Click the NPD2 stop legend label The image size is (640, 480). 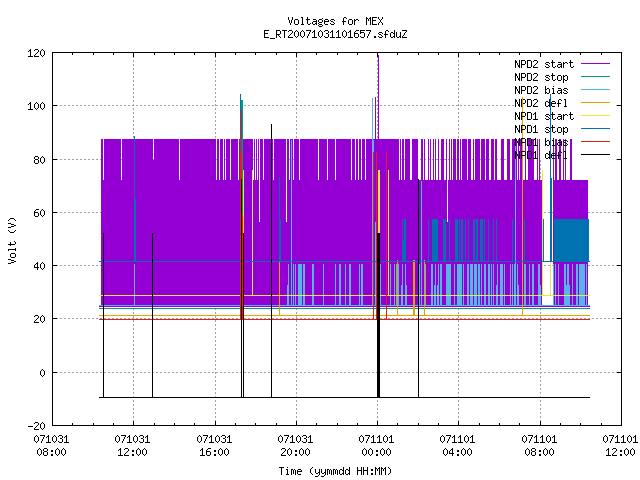click(541, 77)
